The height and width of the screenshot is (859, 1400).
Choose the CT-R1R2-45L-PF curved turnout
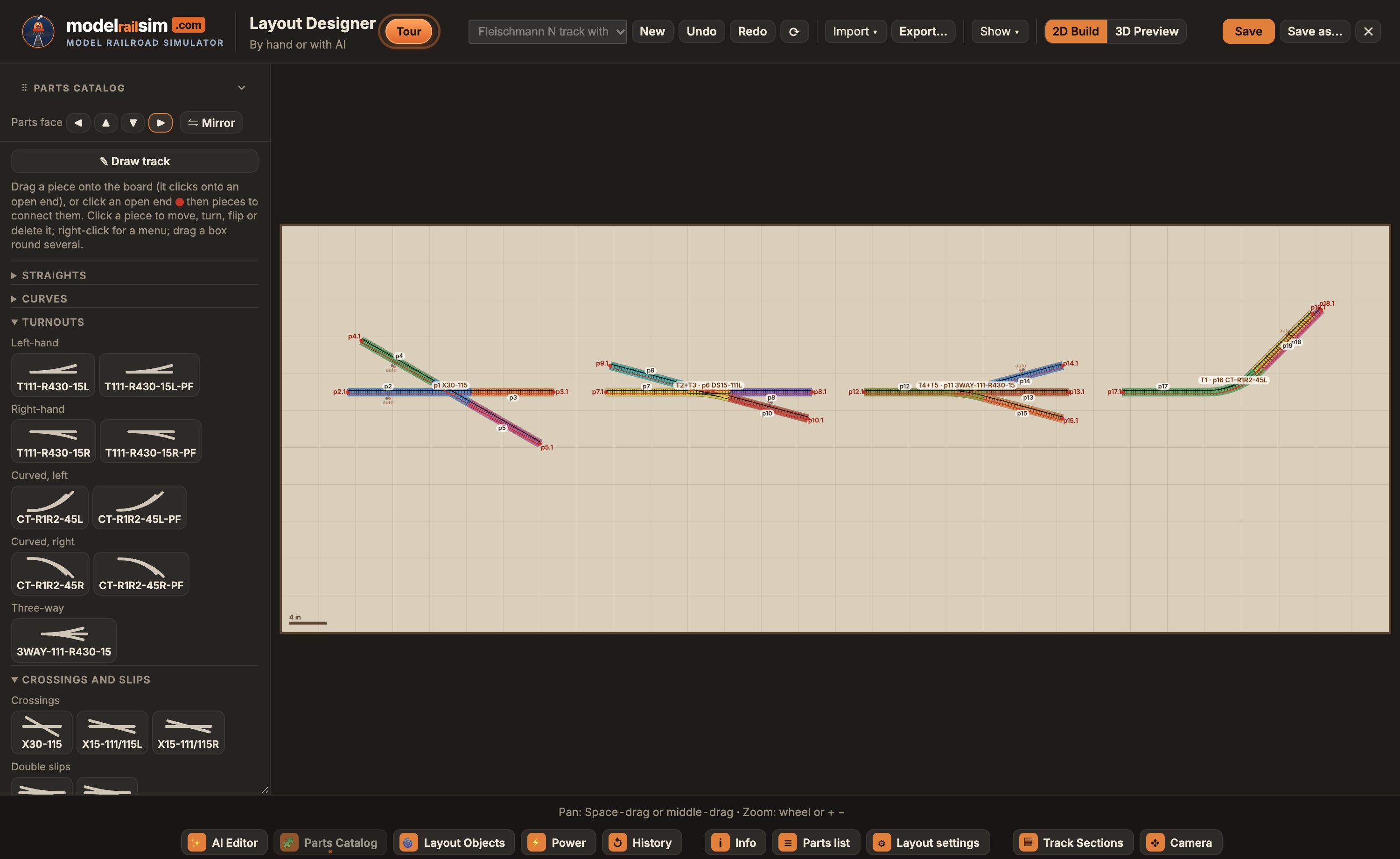139,507
